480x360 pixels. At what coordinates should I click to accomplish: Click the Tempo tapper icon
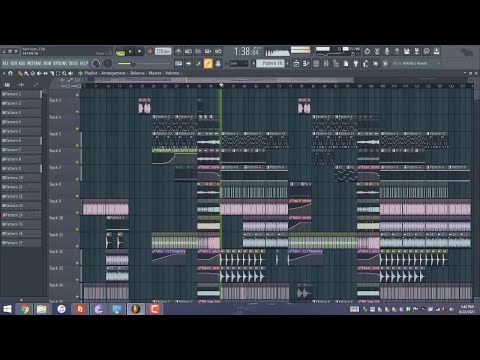tap(365, 63)
